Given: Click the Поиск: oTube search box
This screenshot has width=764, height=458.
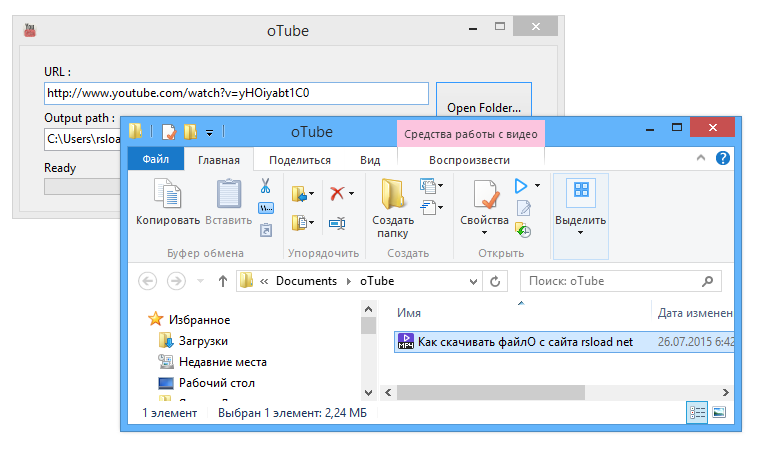Looking at the screenshot, I should (x=621, y=281).
